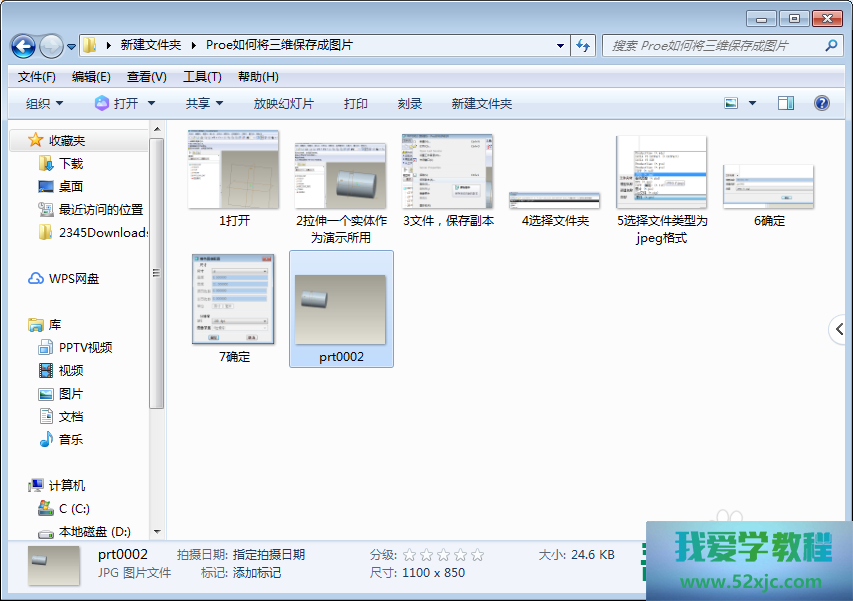Toggle the preview pane icon
This screenshot has height=601, width=853.
pos(785,103)
